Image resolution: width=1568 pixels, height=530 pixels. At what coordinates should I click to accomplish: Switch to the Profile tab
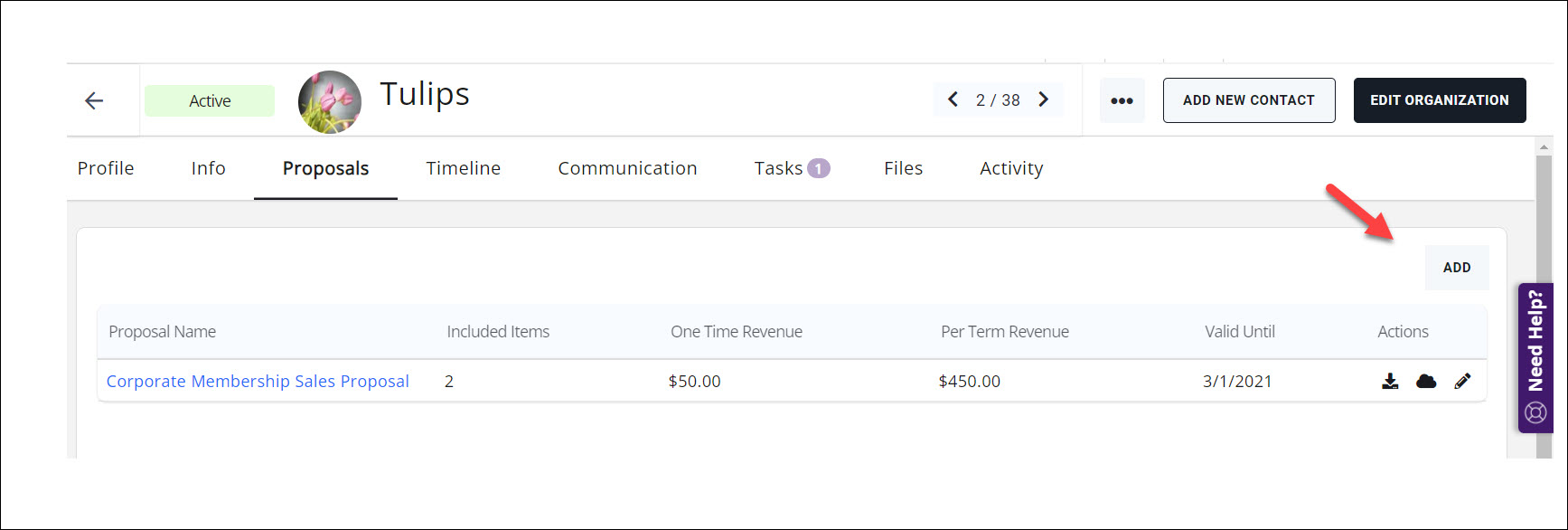click(106, 168)
